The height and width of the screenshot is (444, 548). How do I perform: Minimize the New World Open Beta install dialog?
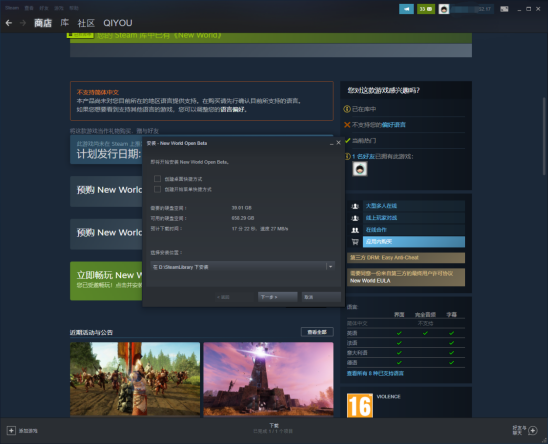(331, 143)
